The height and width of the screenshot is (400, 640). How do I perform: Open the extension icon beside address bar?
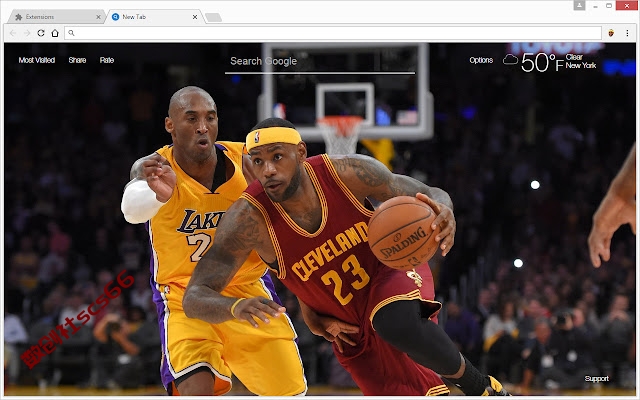point(611,33)
